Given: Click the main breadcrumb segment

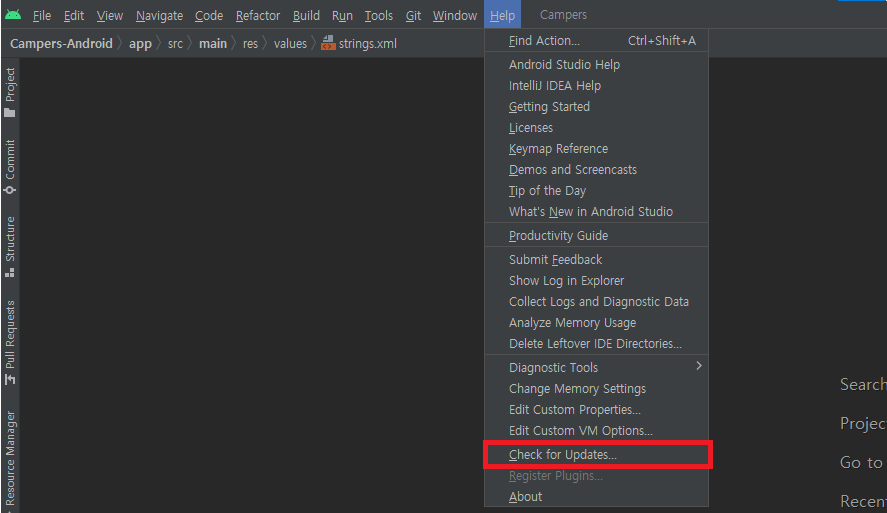Looking at the screenshot, I should pos(213,44).
